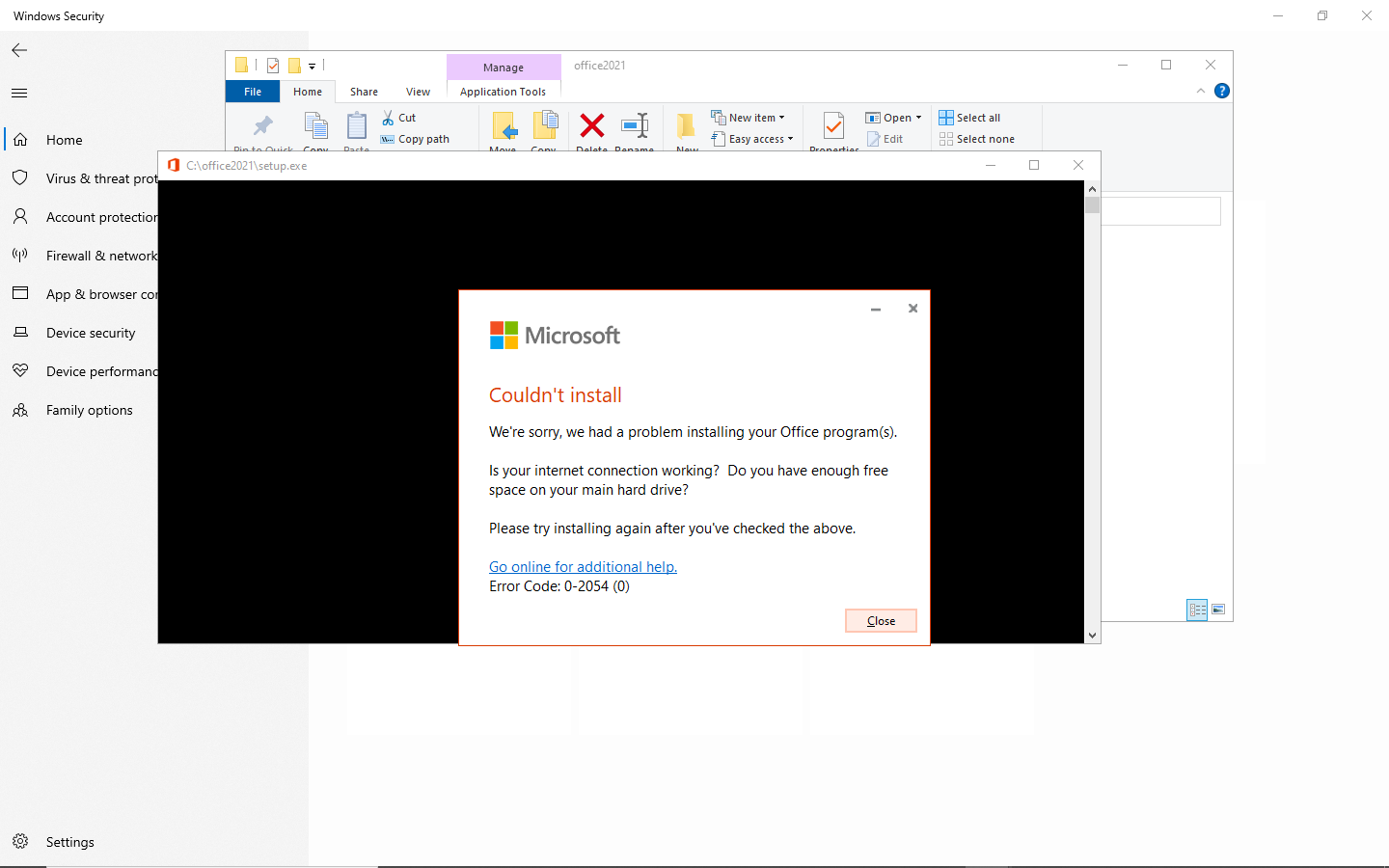Expand the New item dropdown

point(781,118)
